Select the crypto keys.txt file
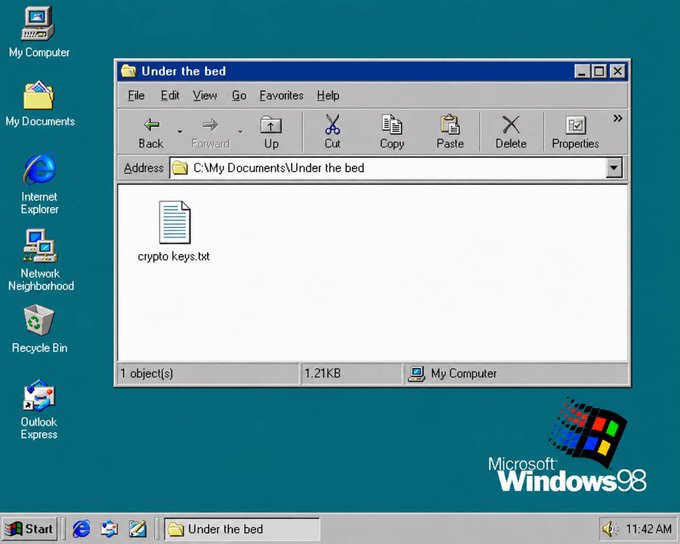Viewport: 680px width, 544px height. (x=174, y=231)
